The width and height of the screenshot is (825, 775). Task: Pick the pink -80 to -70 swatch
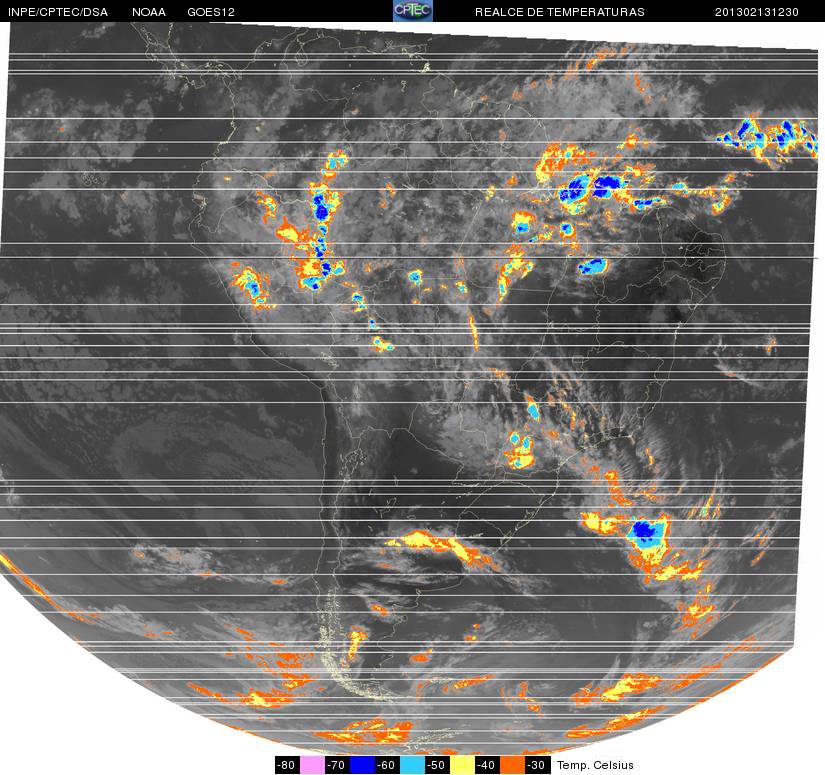pyautogui.click(x=311, y=765)
